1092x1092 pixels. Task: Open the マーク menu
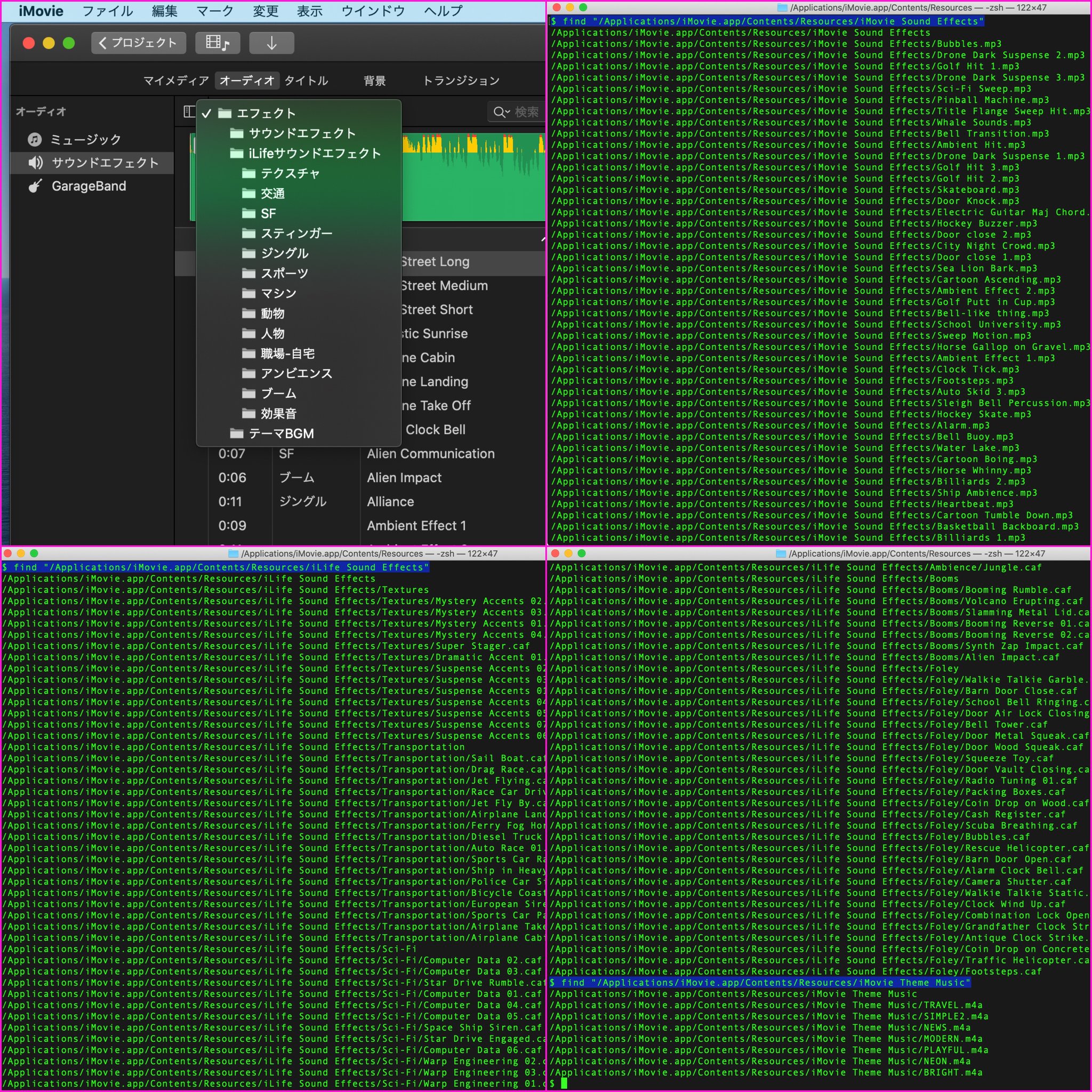click(215, 11)
